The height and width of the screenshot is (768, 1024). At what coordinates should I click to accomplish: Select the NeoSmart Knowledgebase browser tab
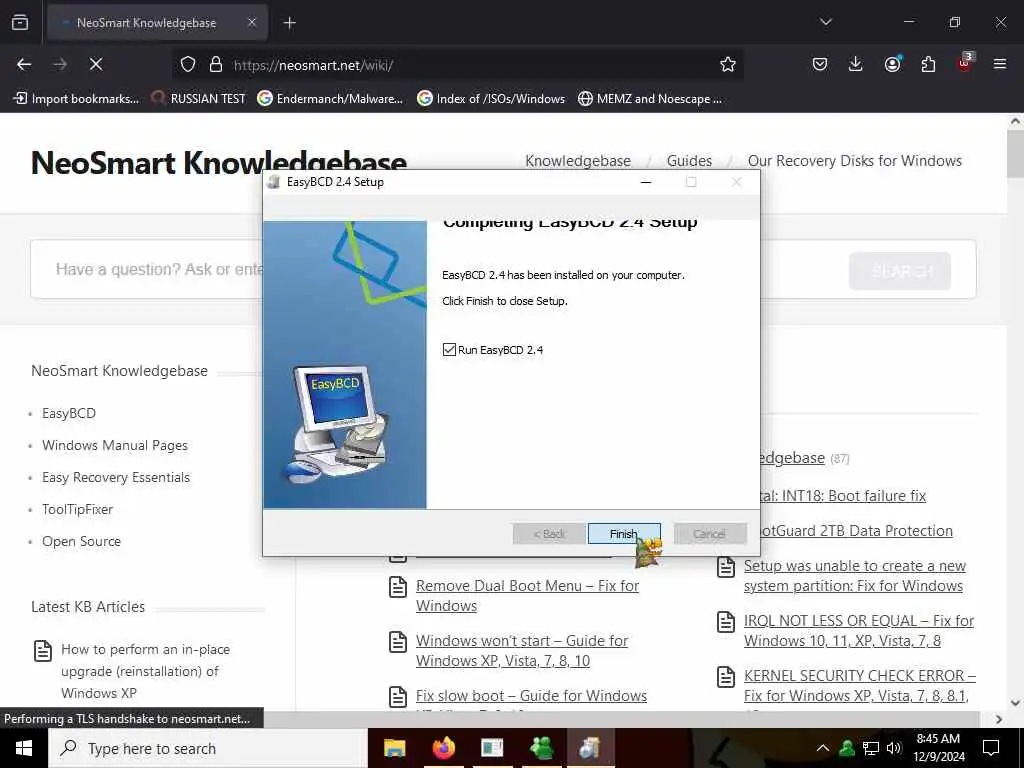pos(157,23)
